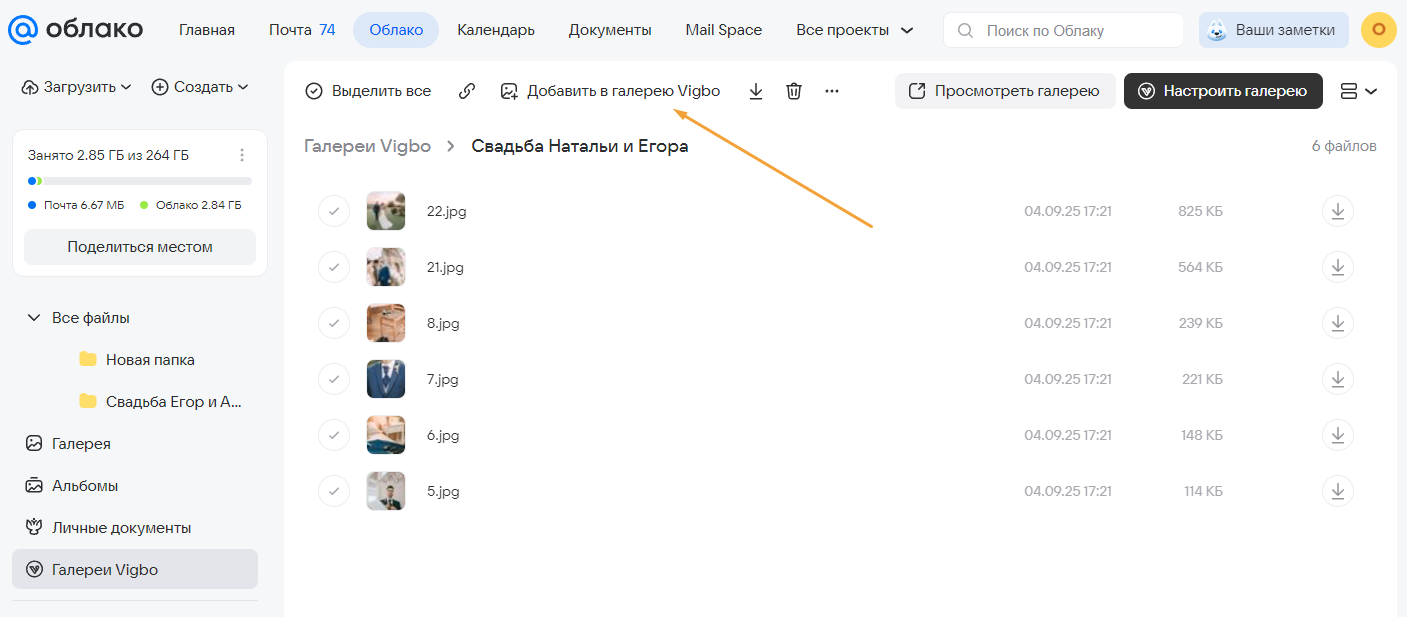
Task: Open the three-dot more actions menu
Action: tap(831, 91)
